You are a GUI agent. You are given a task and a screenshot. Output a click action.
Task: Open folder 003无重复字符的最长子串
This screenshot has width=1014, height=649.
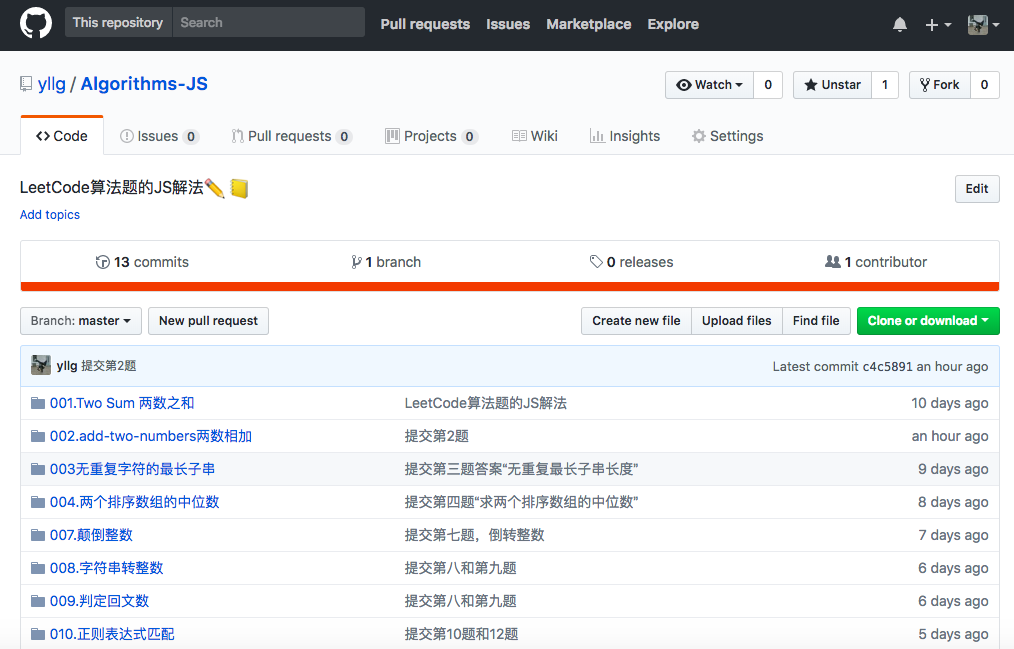133,469
